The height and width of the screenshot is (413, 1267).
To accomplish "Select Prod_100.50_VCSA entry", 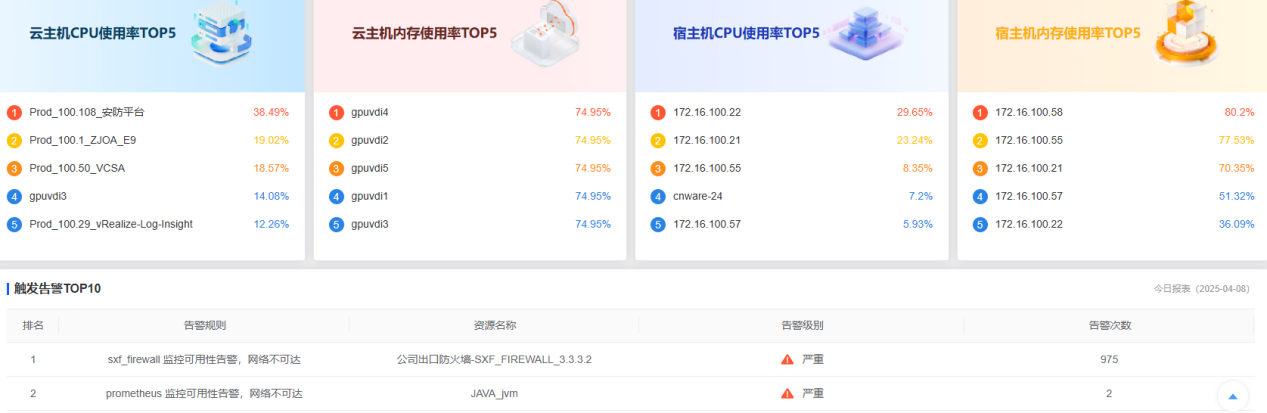I will pos(77,168).
